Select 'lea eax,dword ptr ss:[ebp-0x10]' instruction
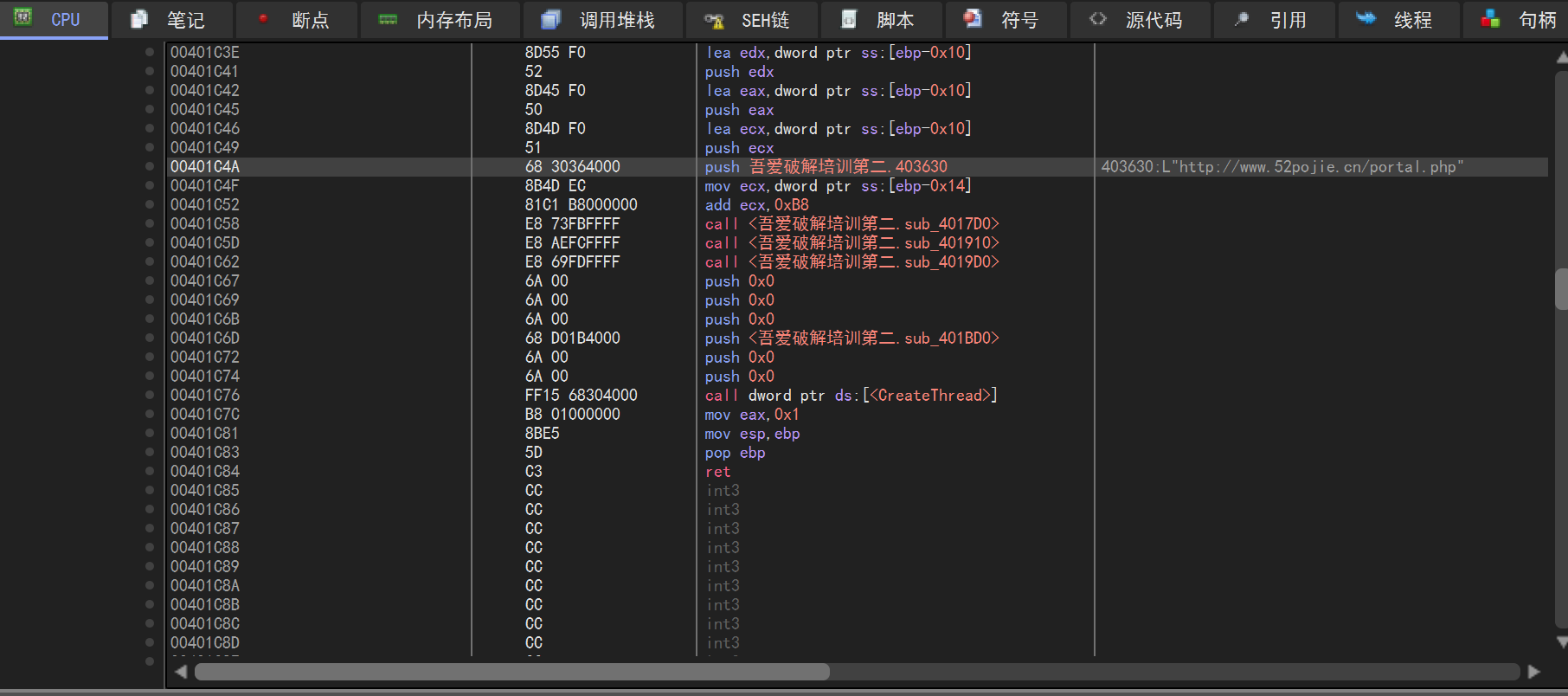Viewport: 1568px width, 696px height. (x=839, y=91)
